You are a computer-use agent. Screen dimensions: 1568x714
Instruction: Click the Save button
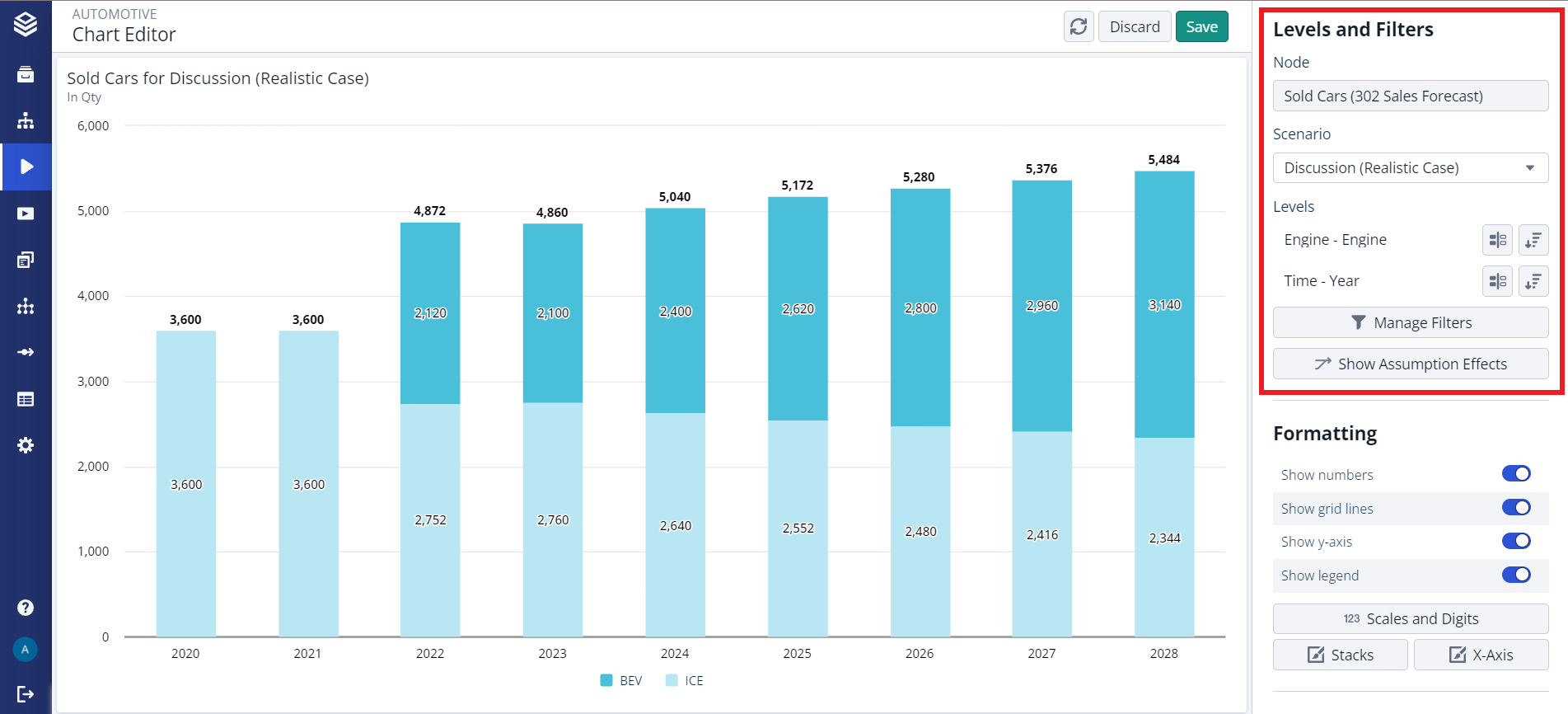coord(1201,27)
